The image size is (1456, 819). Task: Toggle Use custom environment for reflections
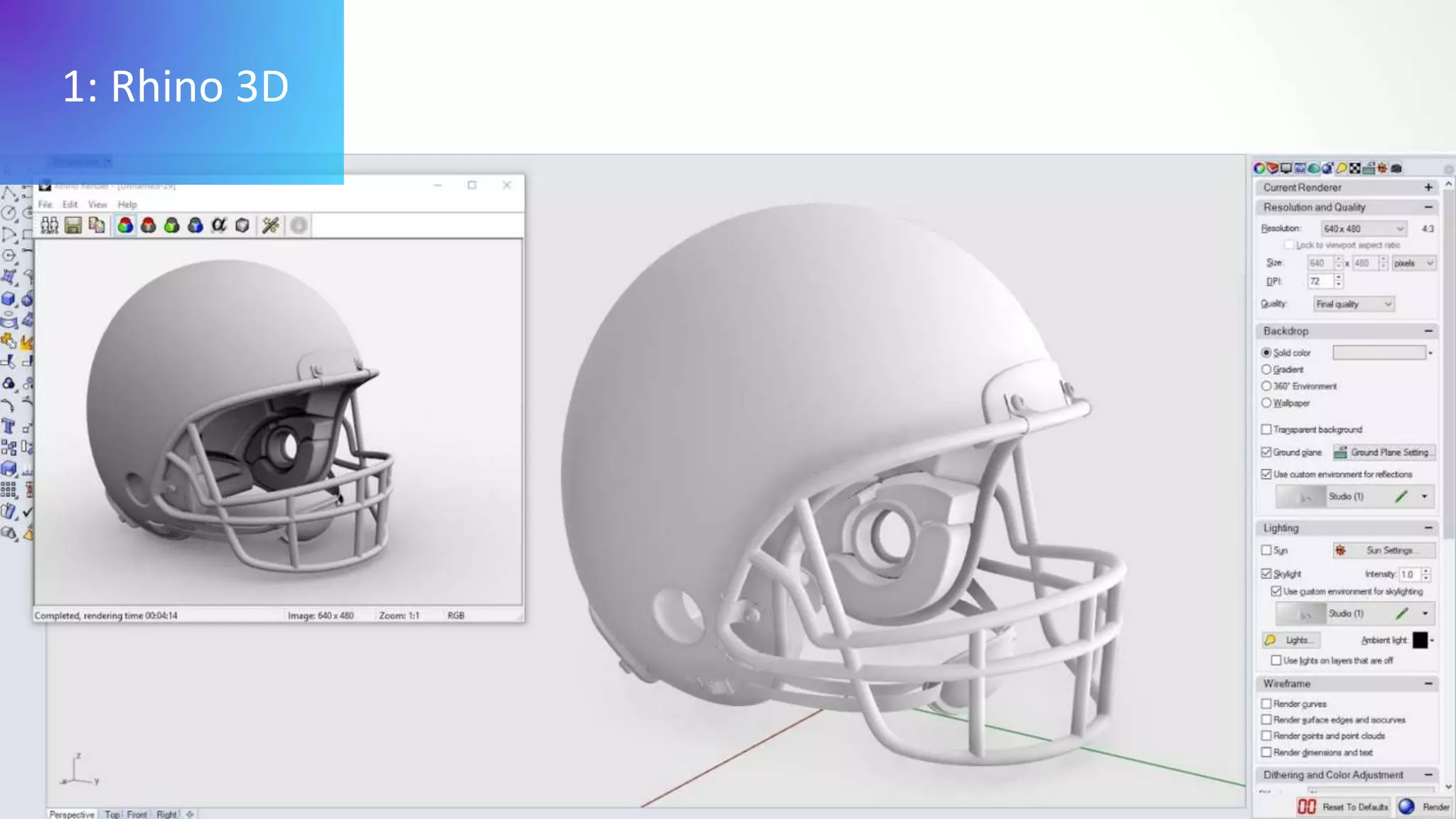click(x=1266, y=474)
